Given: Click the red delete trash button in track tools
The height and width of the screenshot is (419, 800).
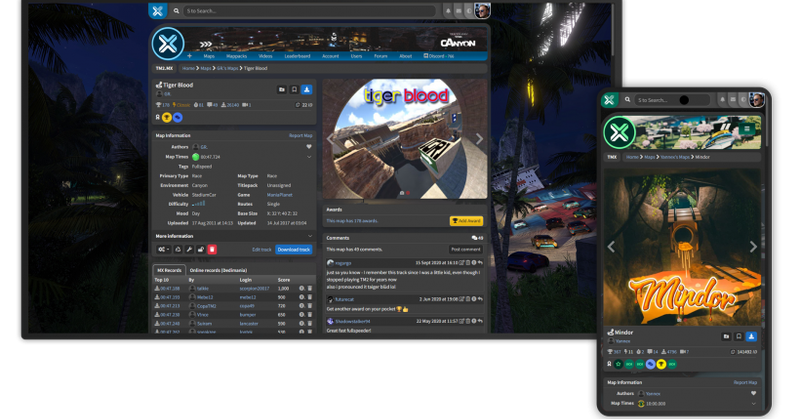Looking at the screenshot, I should tap(212, 250).
